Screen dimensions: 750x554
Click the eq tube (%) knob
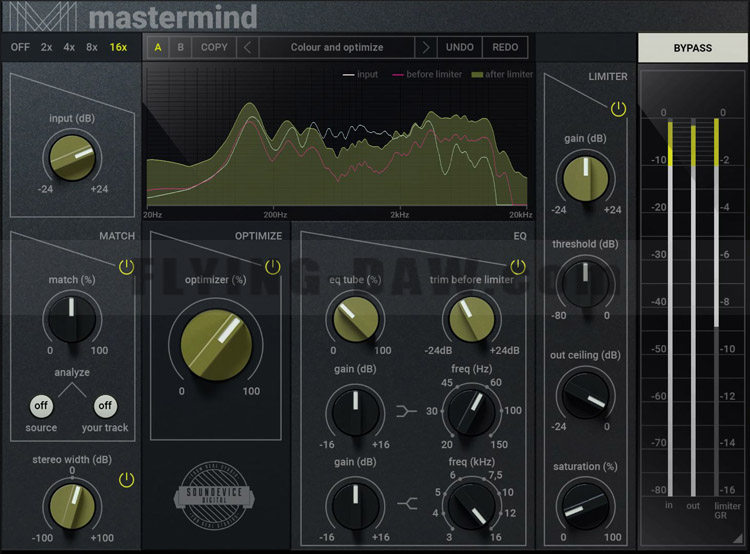click(355, 319)
